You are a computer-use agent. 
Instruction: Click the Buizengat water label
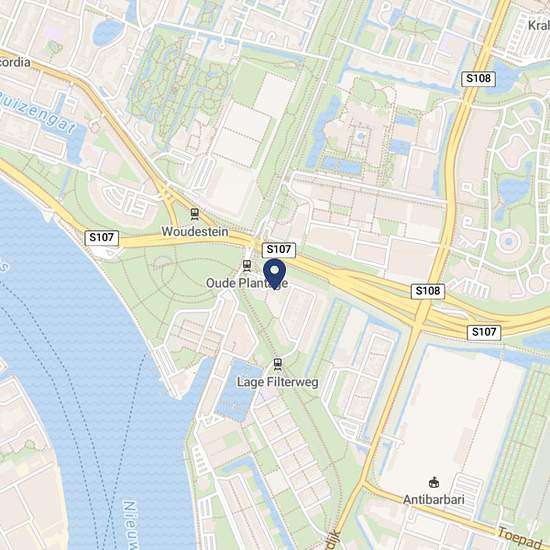click(x=37, y=112)
